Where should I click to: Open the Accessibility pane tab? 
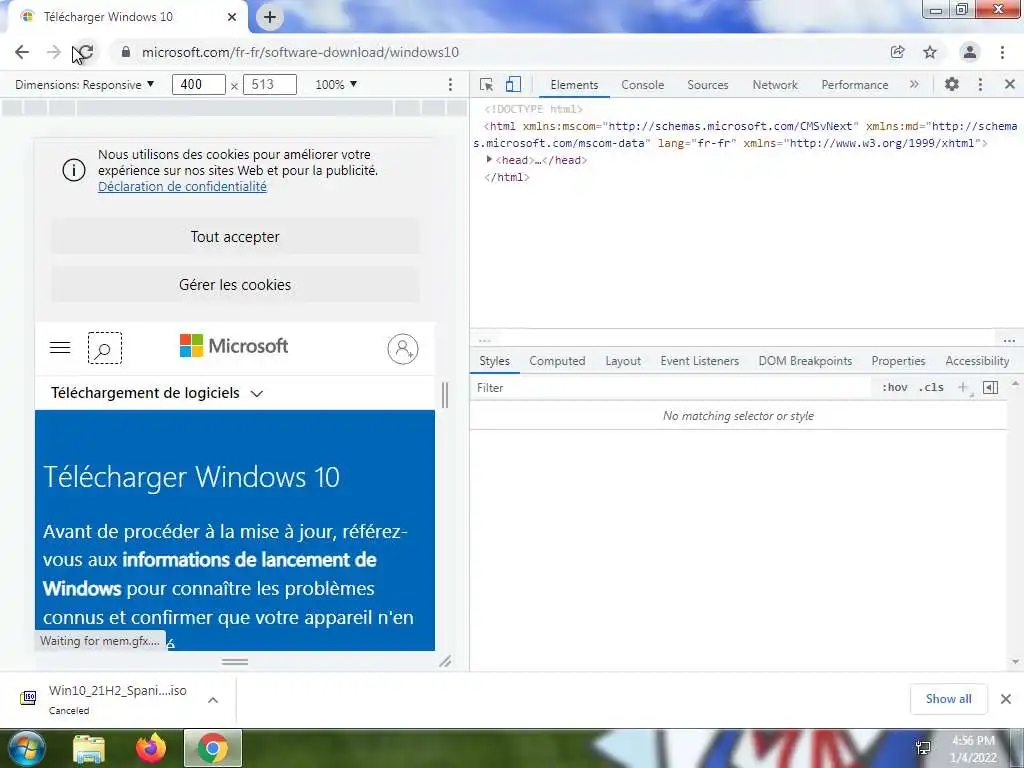click(977, 361)
